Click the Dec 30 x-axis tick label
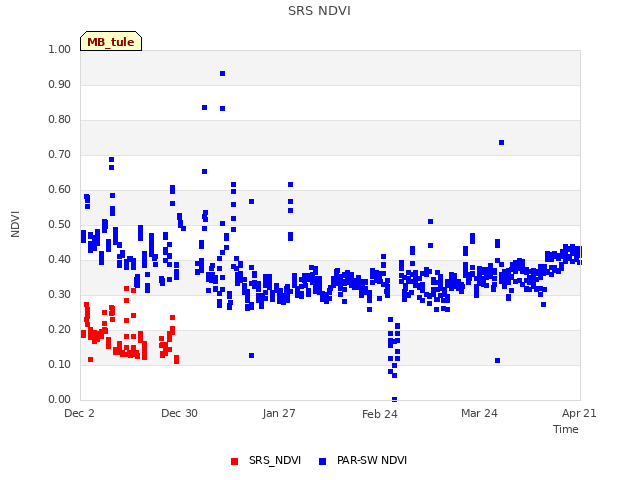The image size is (640, 480). [179, 413]
